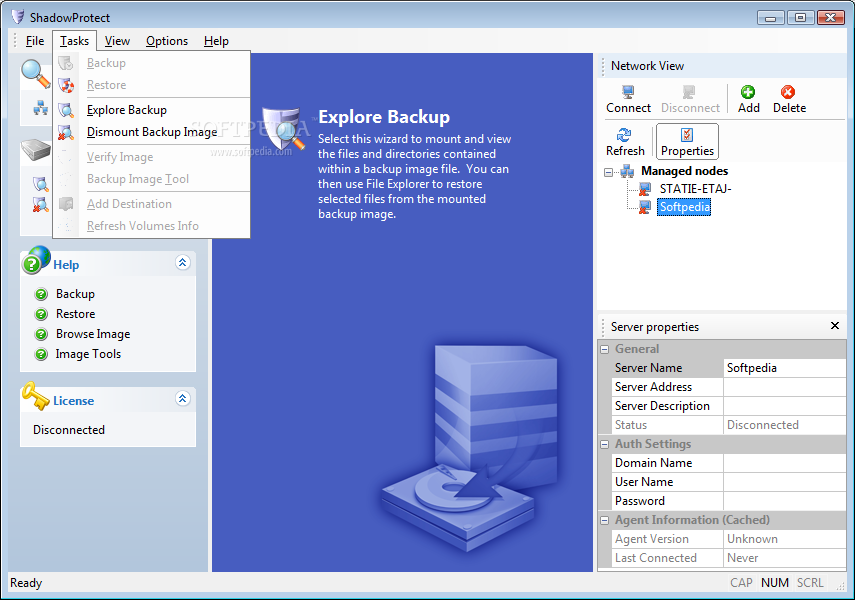Collapse the License panel chevron
Viewport: 855px width, 600px height.
click(183, 399)
